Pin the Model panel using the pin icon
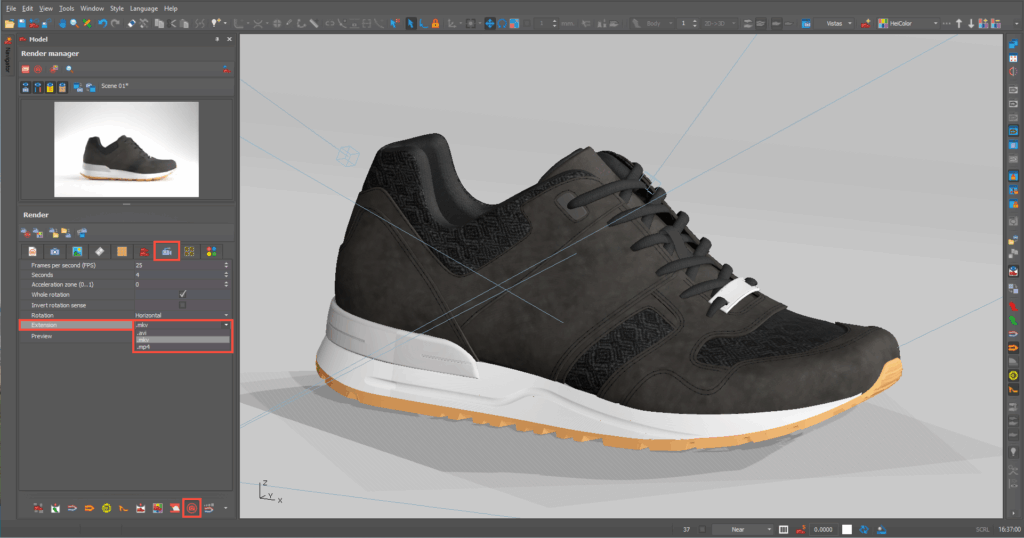1024x538 pixels. coord(217,39)
